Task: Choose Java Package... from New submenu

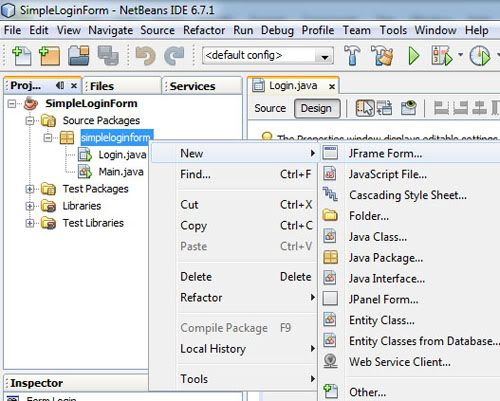Action: pyautogui.click(x=410, y=258)
